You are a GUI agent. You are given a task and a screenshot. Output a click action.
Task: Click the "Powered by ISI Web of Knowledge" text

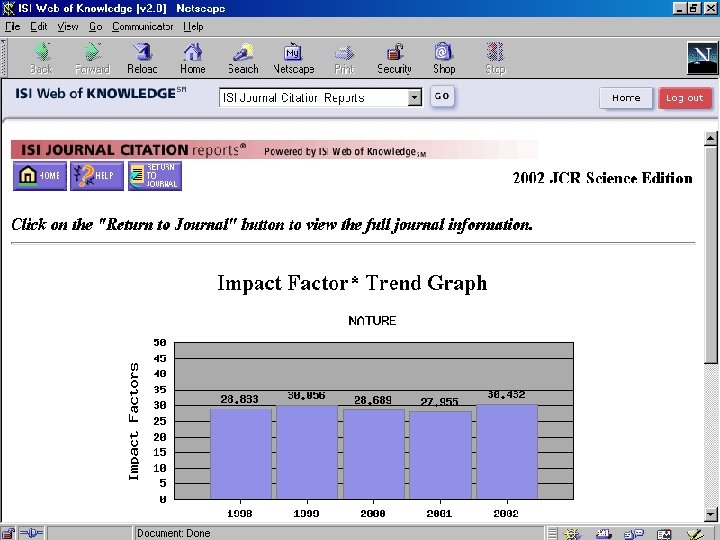[x=345, y=152]
